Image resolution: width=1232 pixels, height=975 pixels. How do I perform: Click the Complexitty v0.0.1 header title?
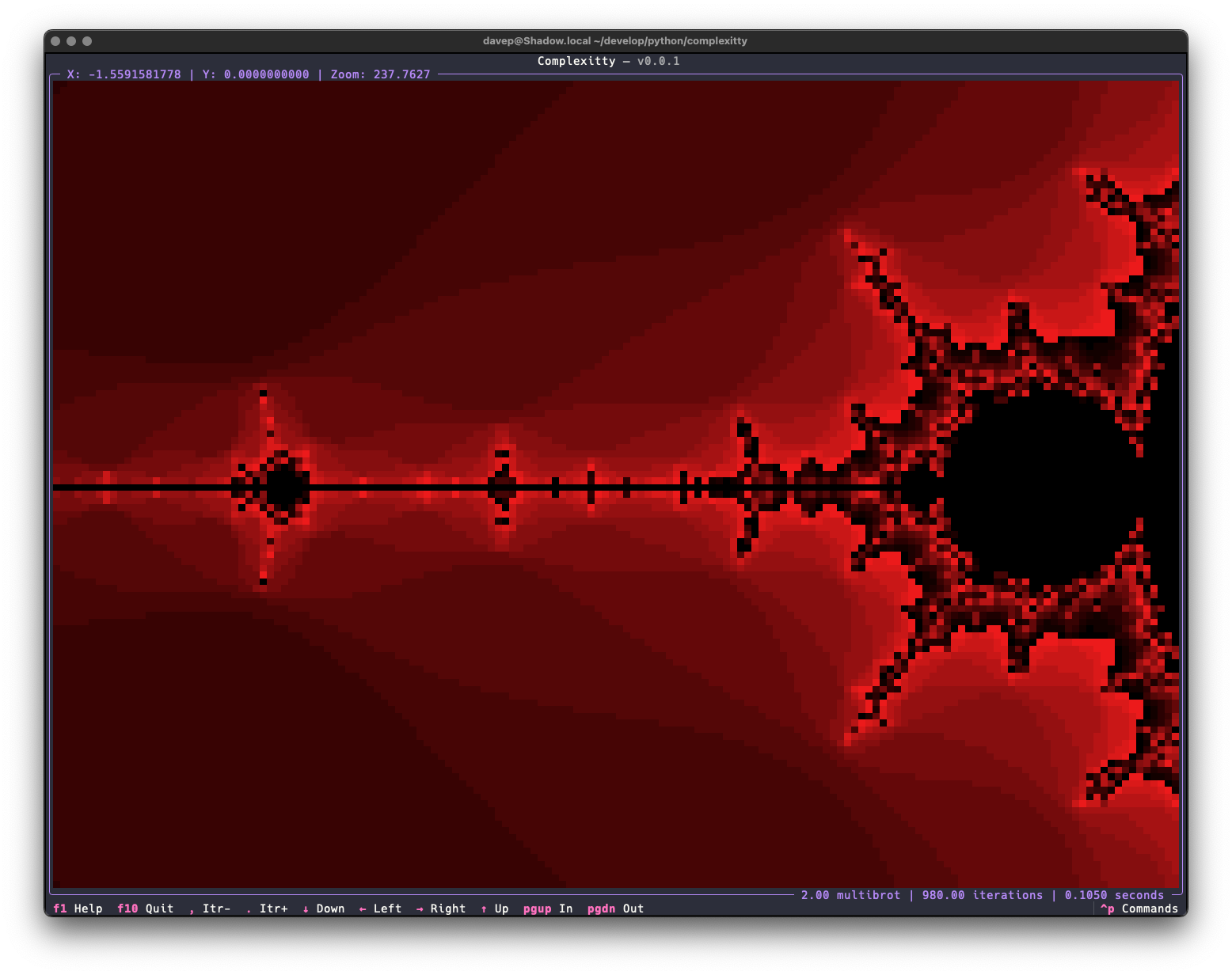(608, 61)
